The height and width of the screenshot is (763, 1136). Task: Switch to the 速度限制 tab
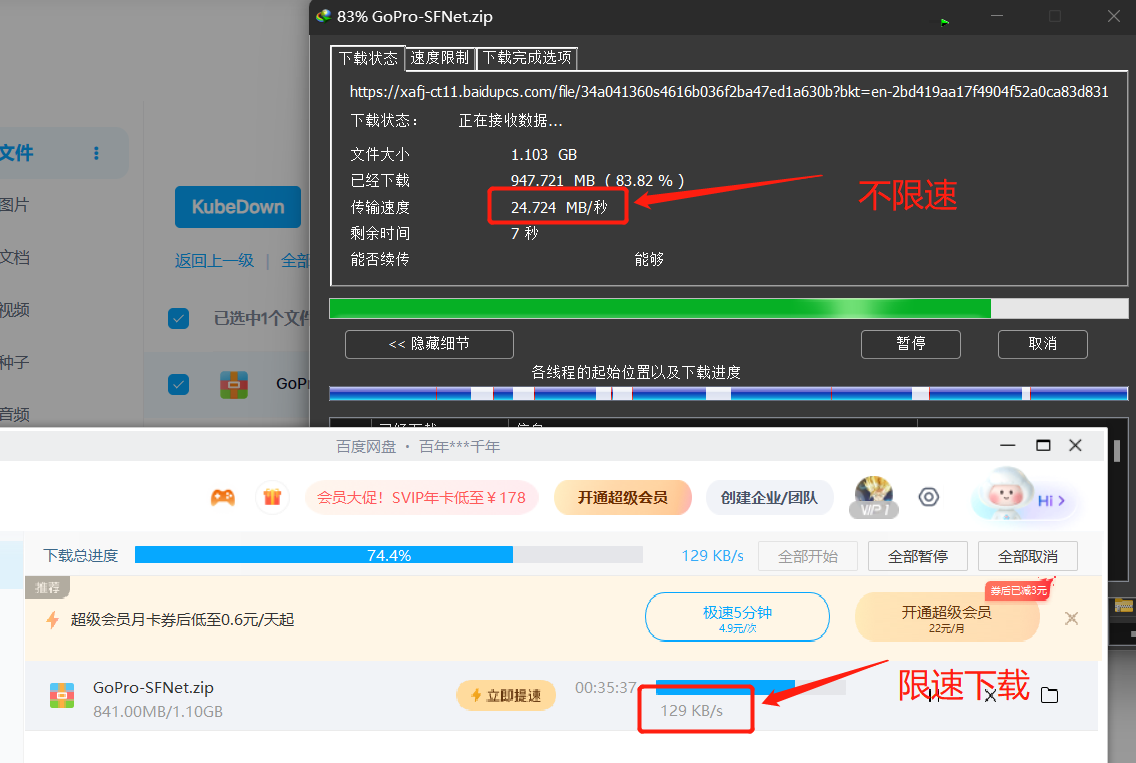tap(440, 58)
